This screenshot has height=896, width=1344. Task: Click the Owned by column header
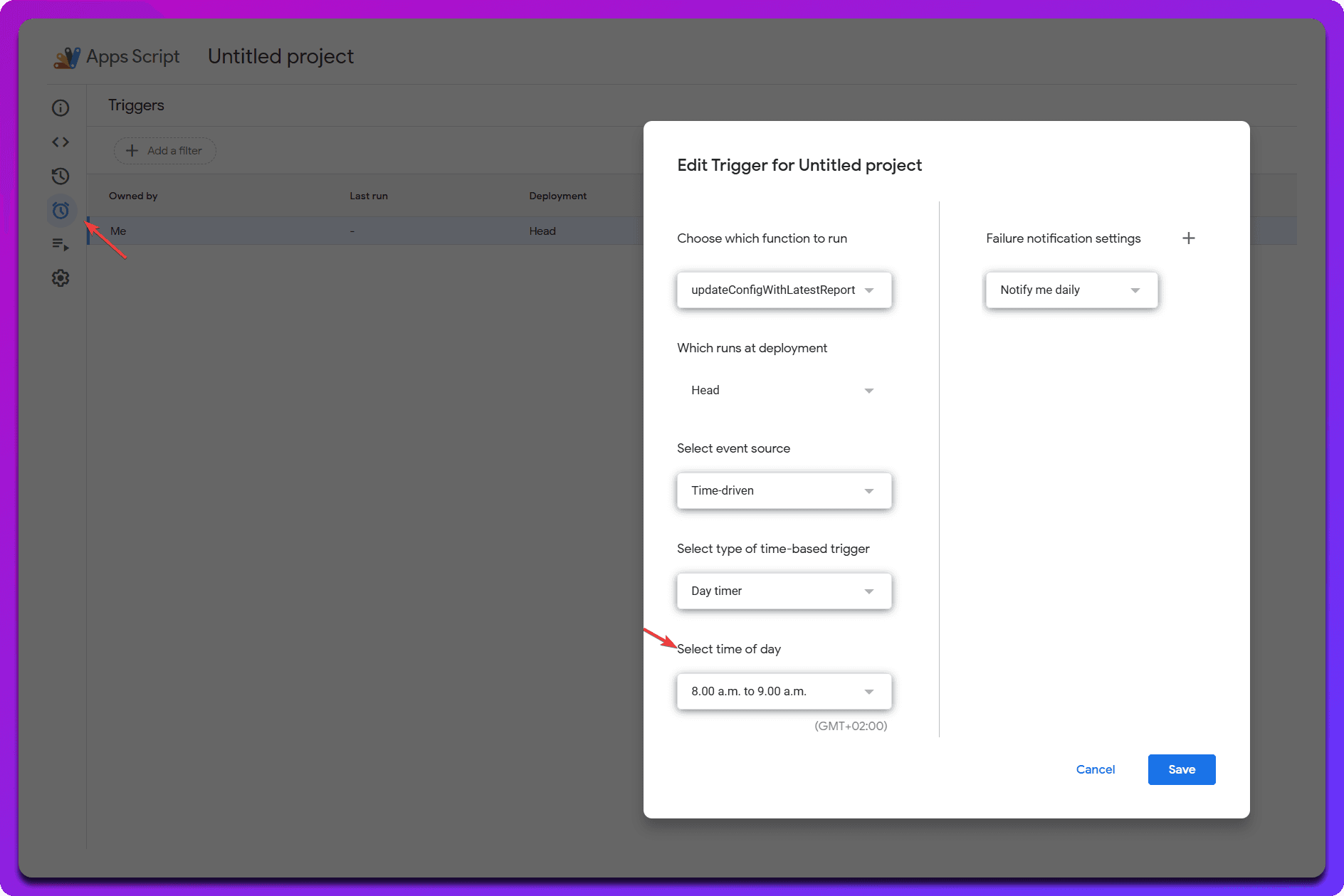pos(133,196)
